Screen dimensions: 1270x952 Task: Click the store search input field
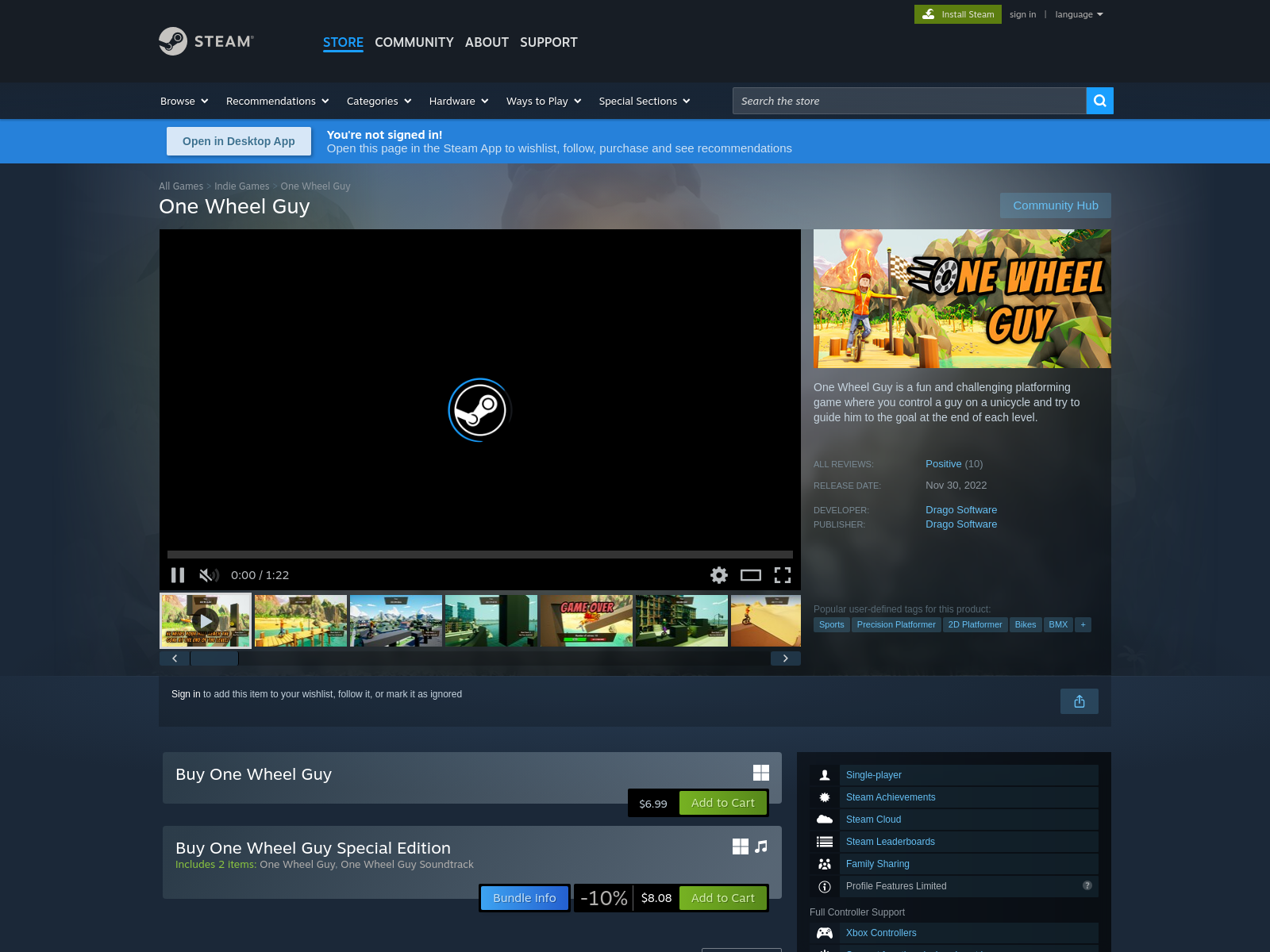coord(909,101)
